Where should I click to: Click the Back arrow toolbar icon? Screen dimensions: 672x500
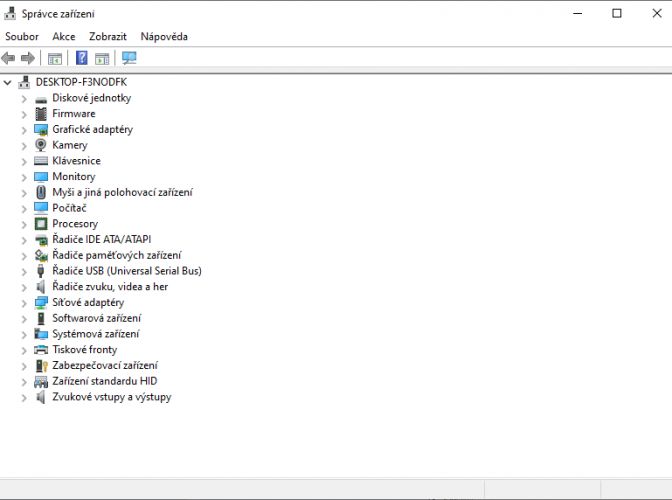tap(8, 58)
